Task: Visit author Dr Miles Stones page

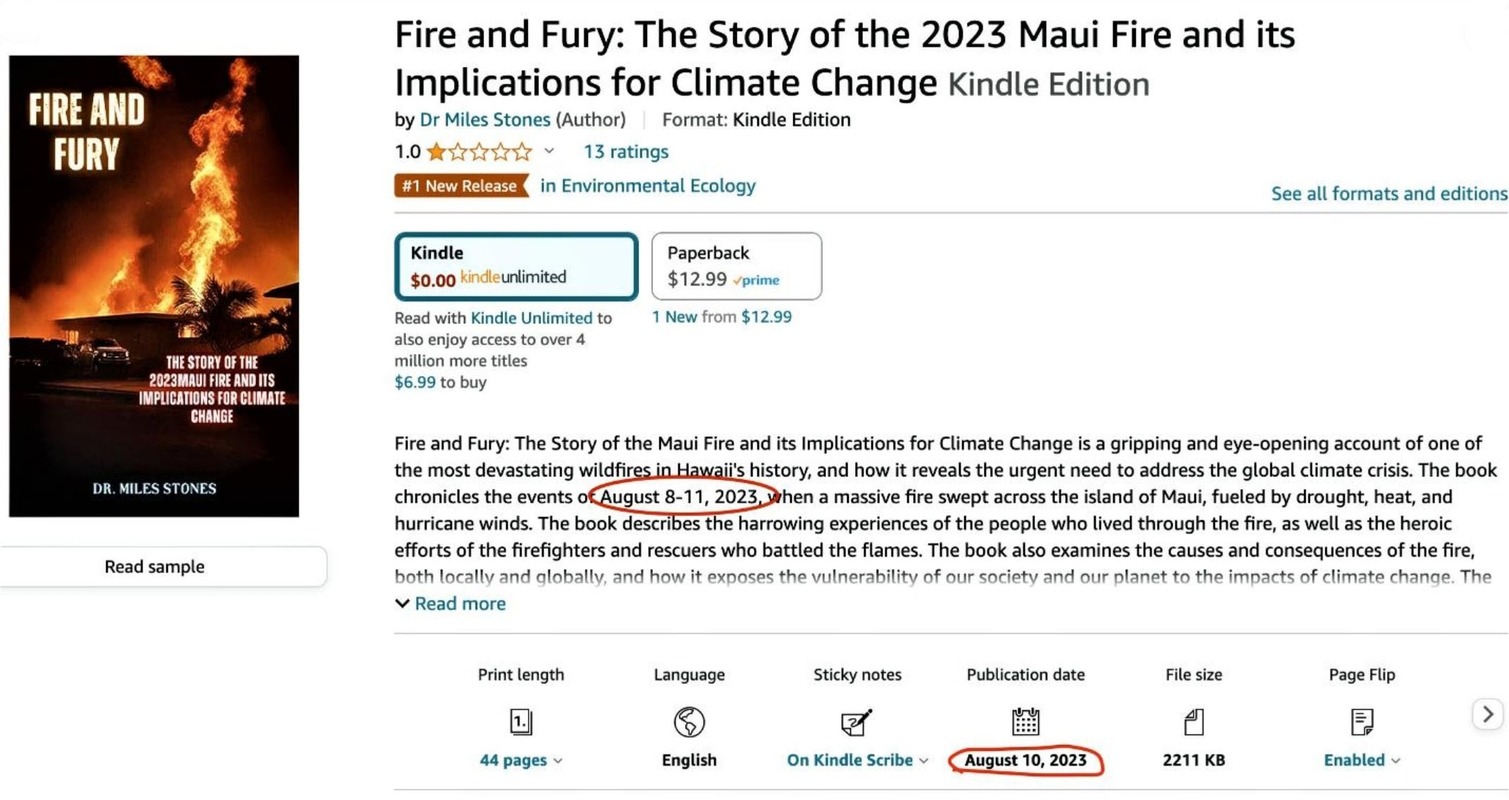Action: [x=484, y=120]
